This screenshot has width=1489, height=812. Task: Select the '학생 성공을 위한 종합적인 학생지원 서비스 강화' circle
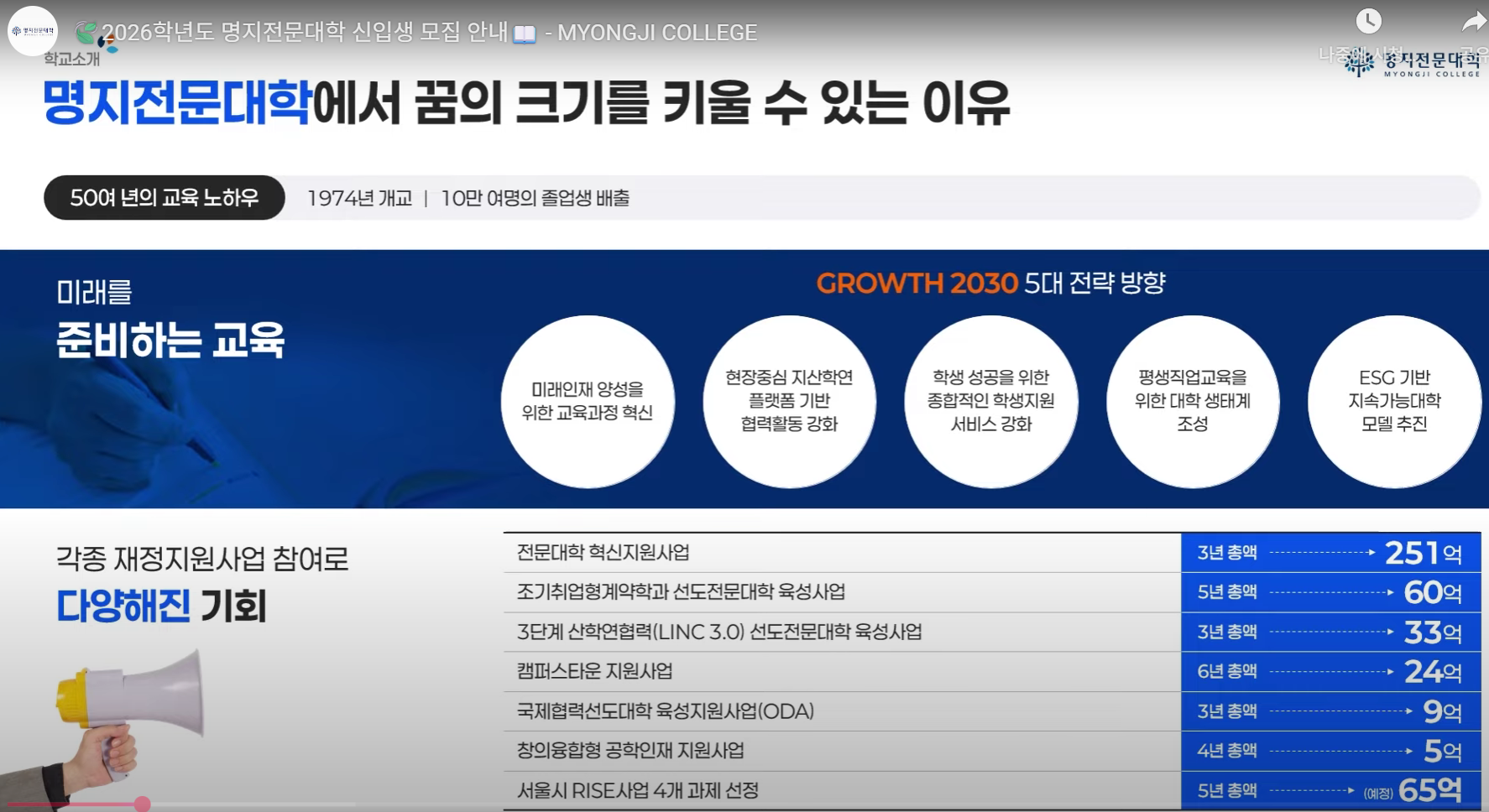point(990,401)
